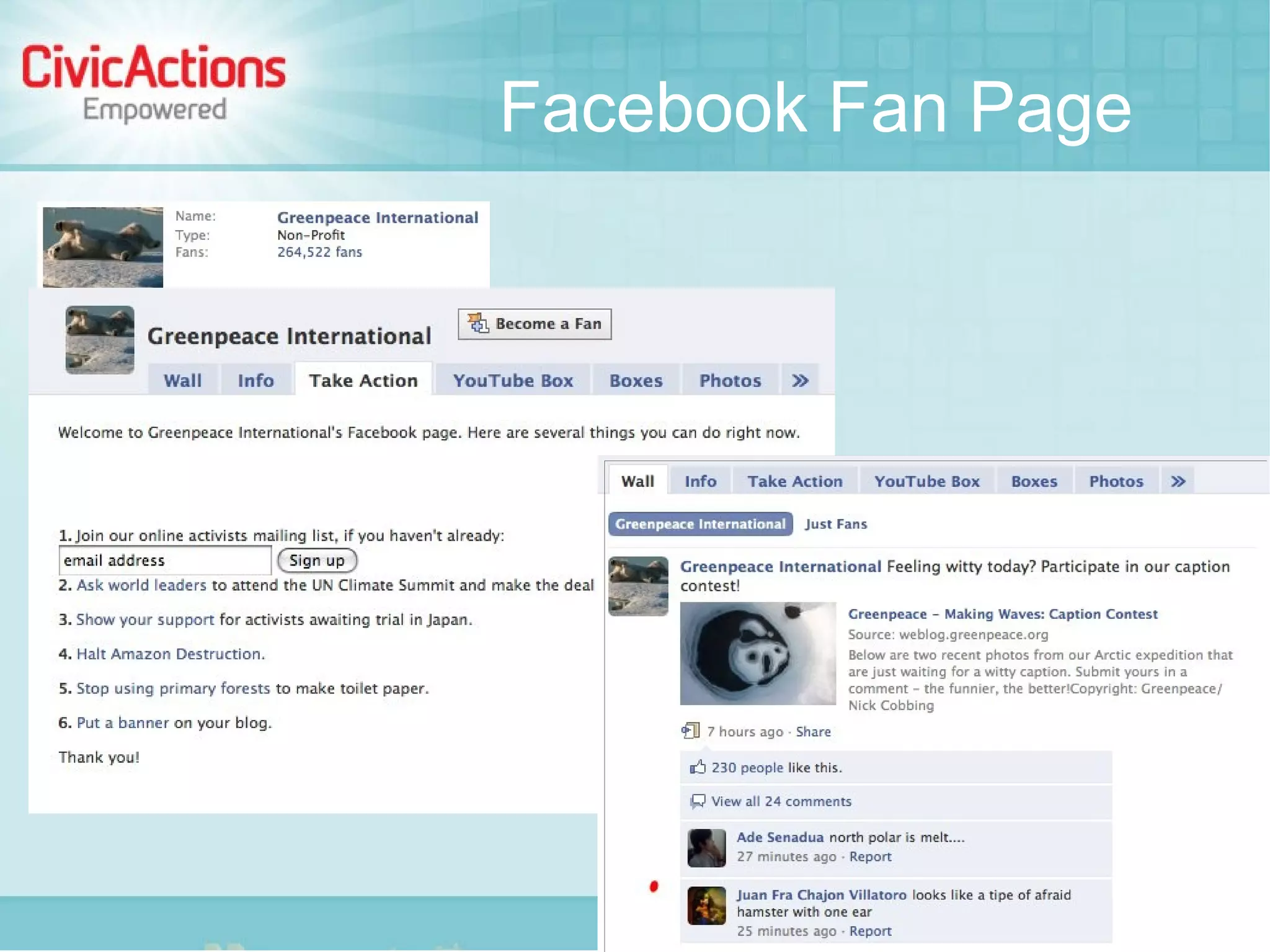Open Take Action tab in the lower wall panel
Screen dimensions: 1270x952
pos(795,481)
